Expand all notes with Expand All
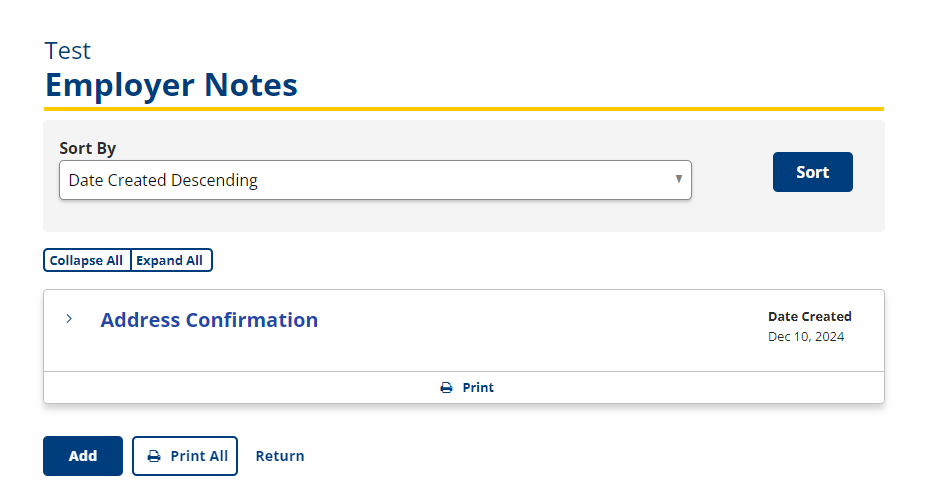Image resolution: width=925 pixels, height=503 pixels. (170, 260)
